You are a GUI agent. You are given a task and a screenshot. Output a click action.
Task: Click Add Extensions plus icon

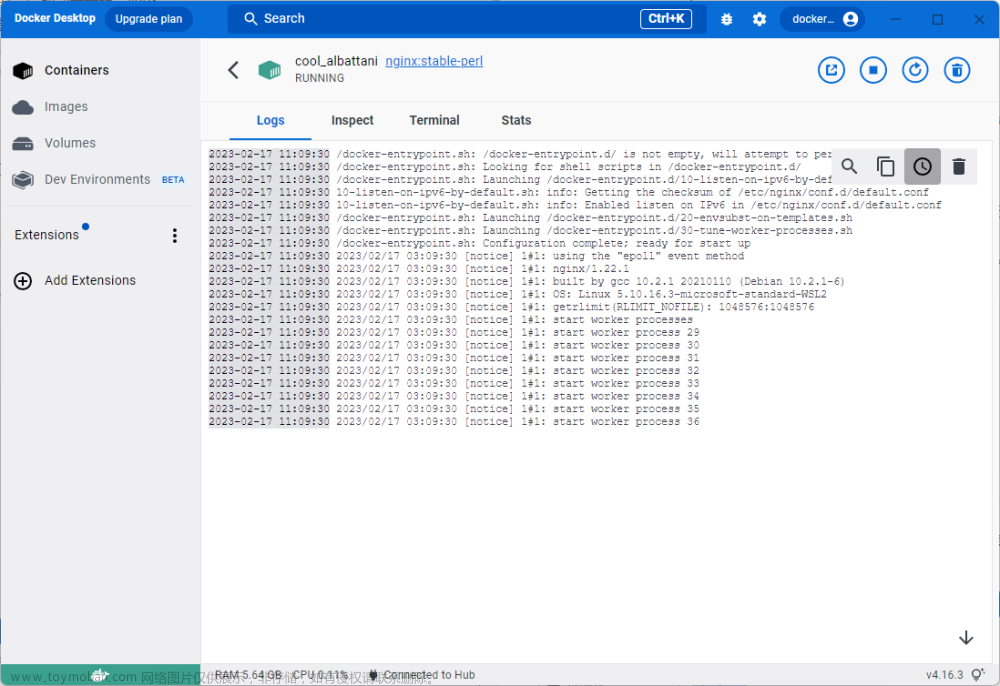(x=23, y=281)
